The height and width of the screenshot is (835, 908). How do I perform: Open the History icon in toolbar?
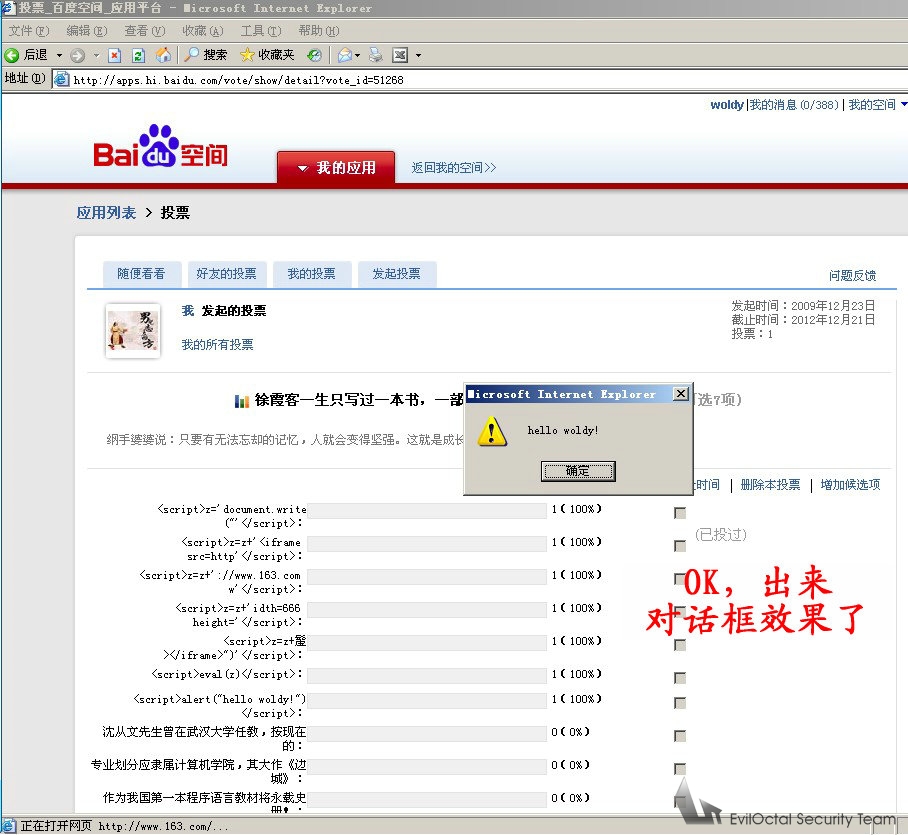[x=314, y=55]
